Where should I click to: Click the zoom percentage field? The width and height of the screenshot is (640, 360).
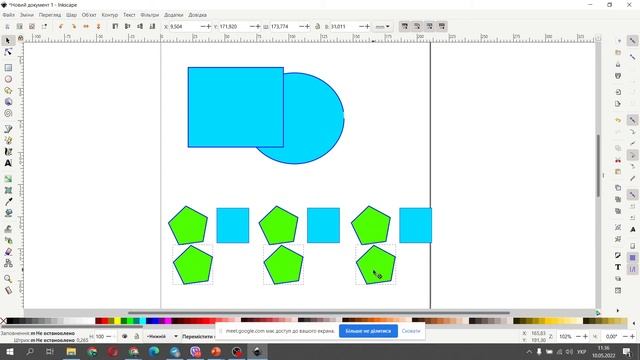[x=565, y=336]
